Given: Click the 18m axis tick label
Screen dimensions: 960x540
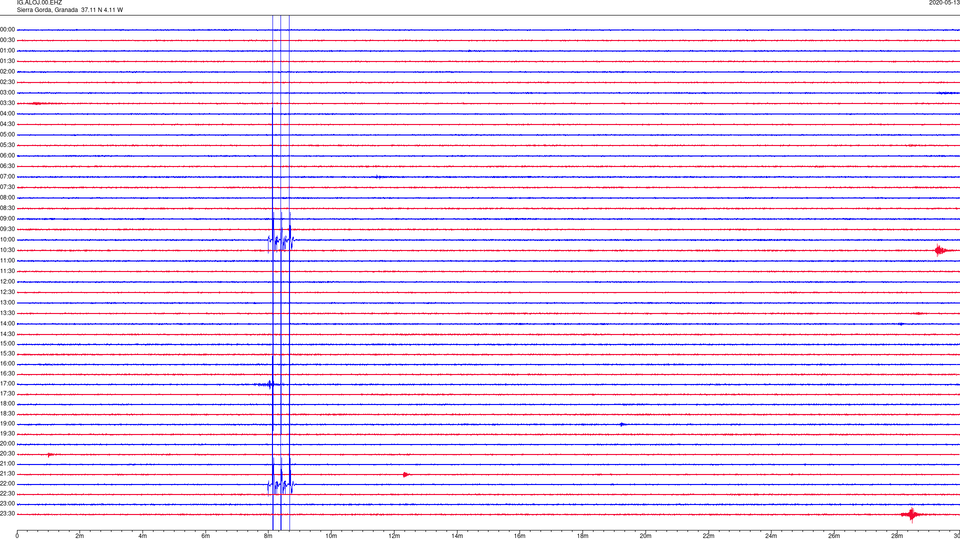Looking at the screenshot, I should (583, 536).
